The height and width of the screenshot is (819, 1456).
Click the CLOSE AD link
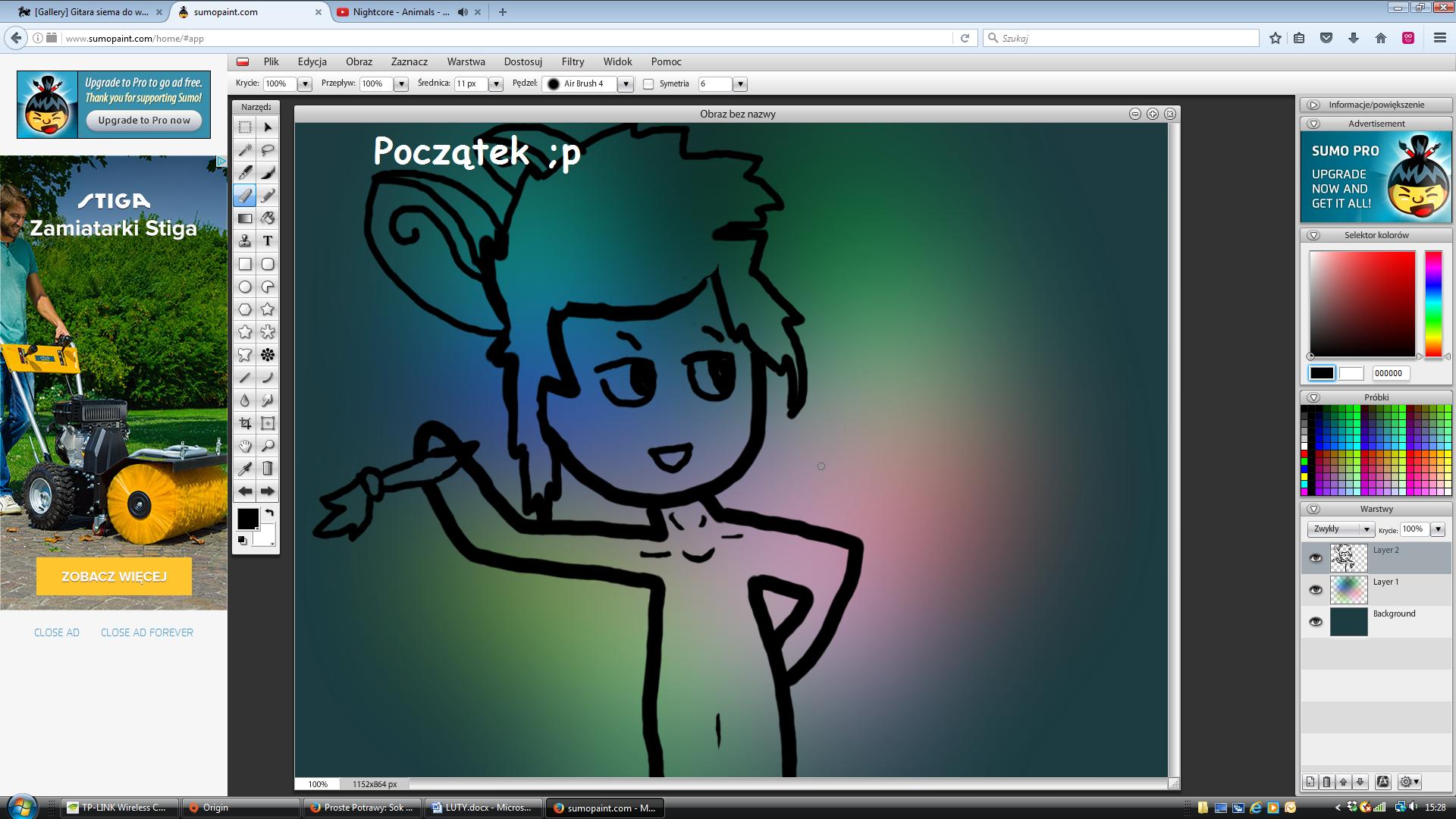57,632
